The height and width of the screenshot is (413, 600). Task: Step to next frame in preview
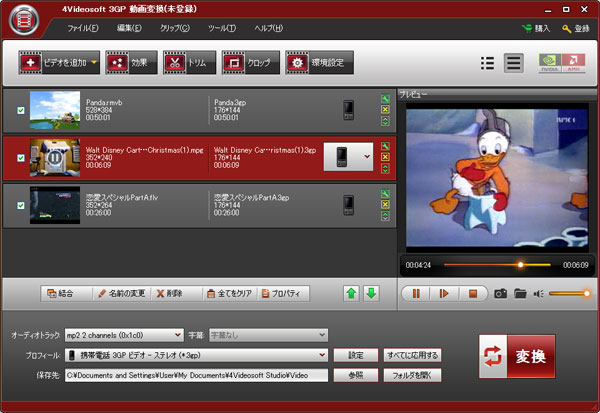click(444, 294)
